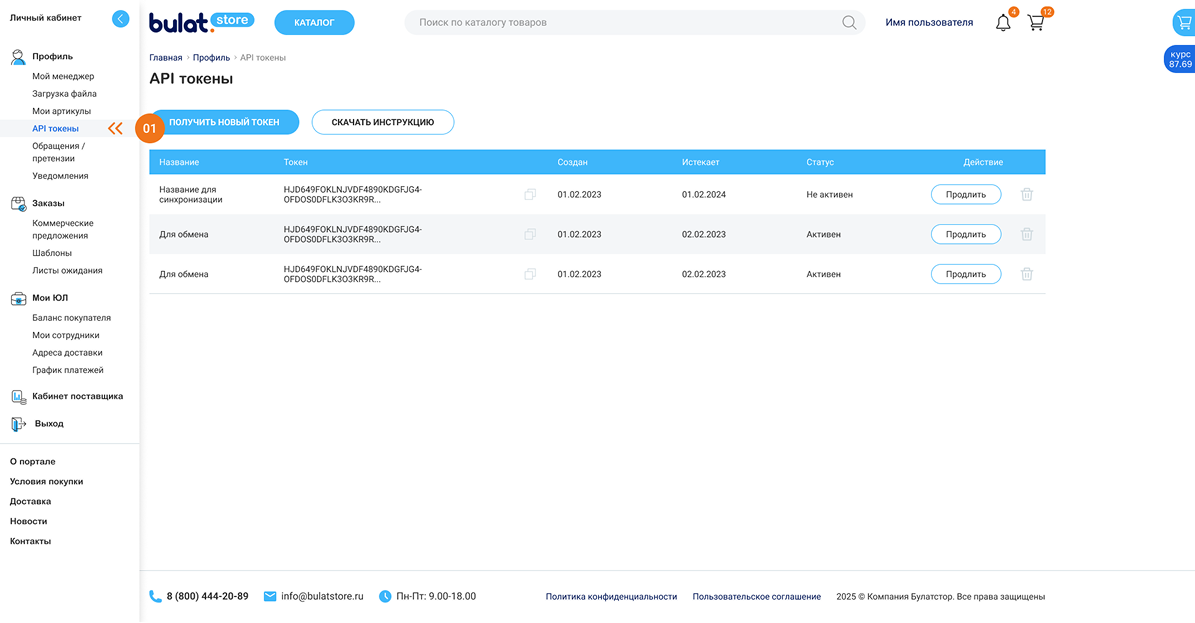Image resolution: width=1195 pixels, height=623 pixels.
Task: Go to Уведомления in sidebar
Action: (60, 176)
